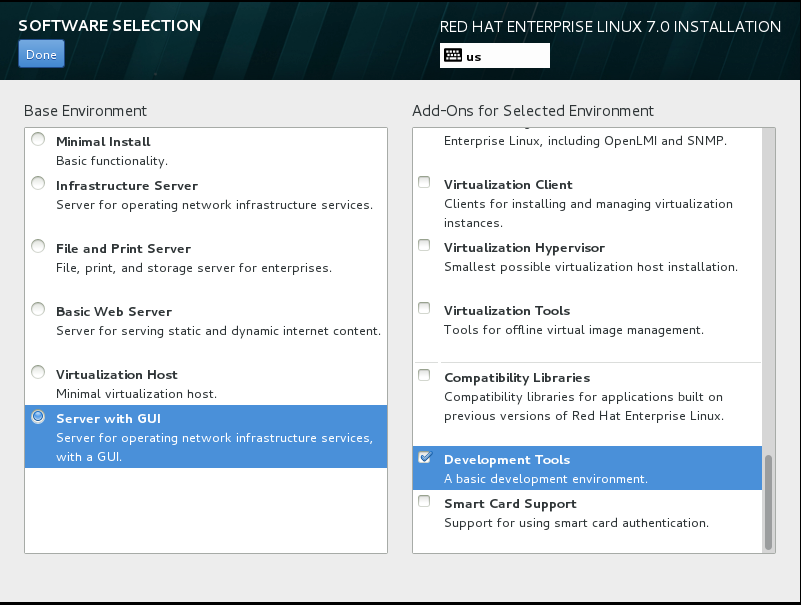801x605 pixels.
Task: Enable the Compatibility Libraries checkbox
Action: click(x=424, y=375)
